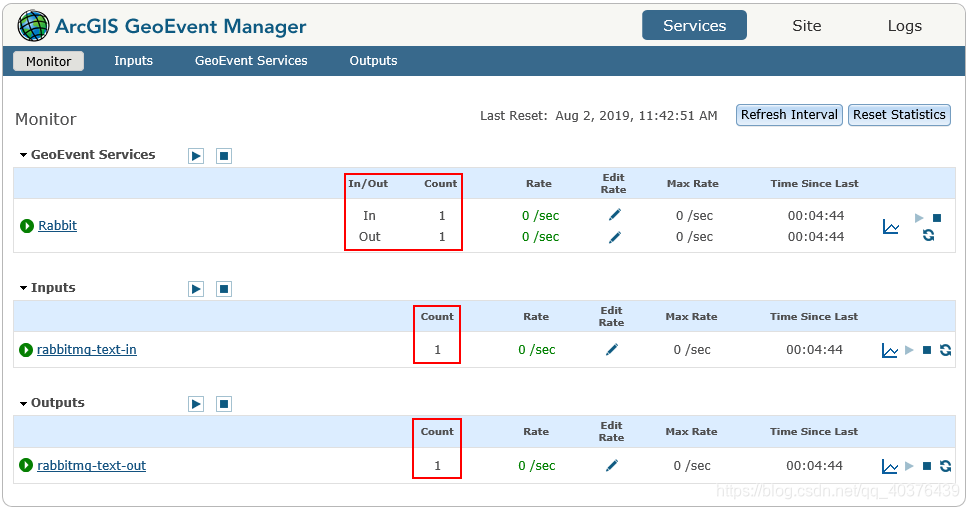Stop the Rabbit service square icon

(x=937, y=217)
